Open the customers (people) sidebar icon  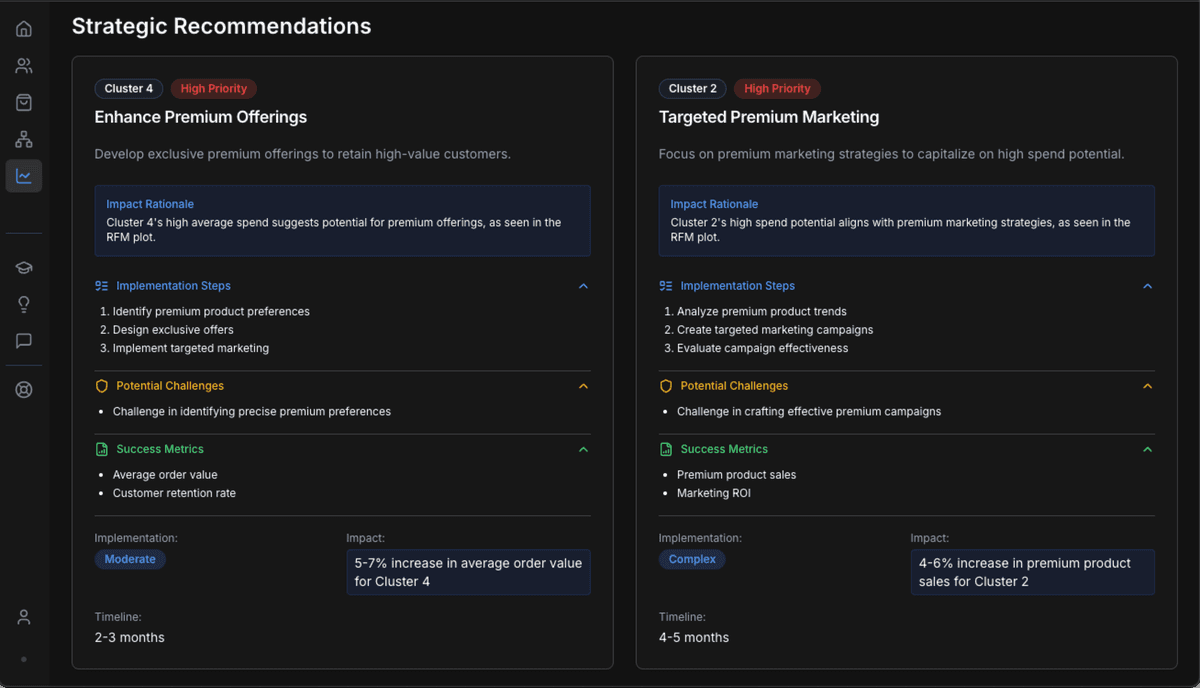pos(24,66)
